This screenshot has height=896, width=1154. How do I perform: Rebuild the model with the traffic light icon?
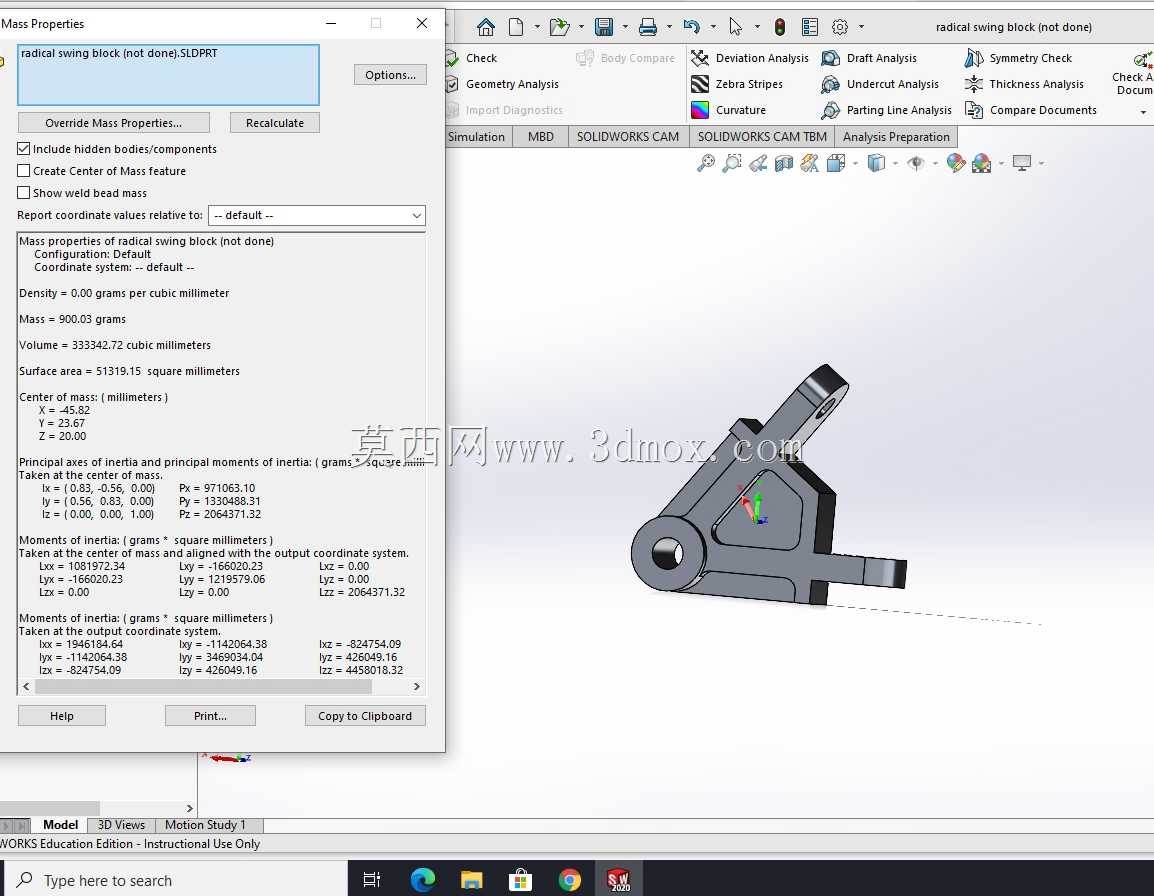(x=779, y=27)
